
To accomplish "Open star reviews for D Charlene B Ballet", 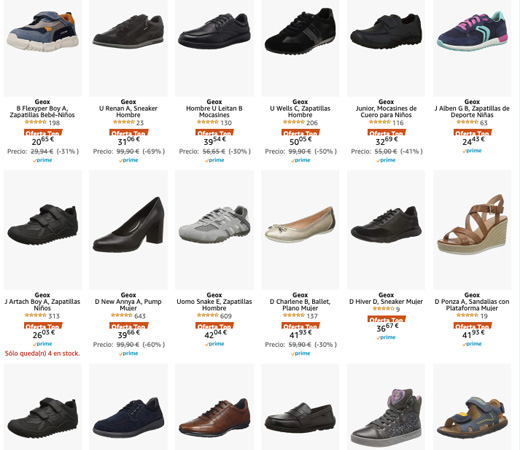I will point(294,315).
